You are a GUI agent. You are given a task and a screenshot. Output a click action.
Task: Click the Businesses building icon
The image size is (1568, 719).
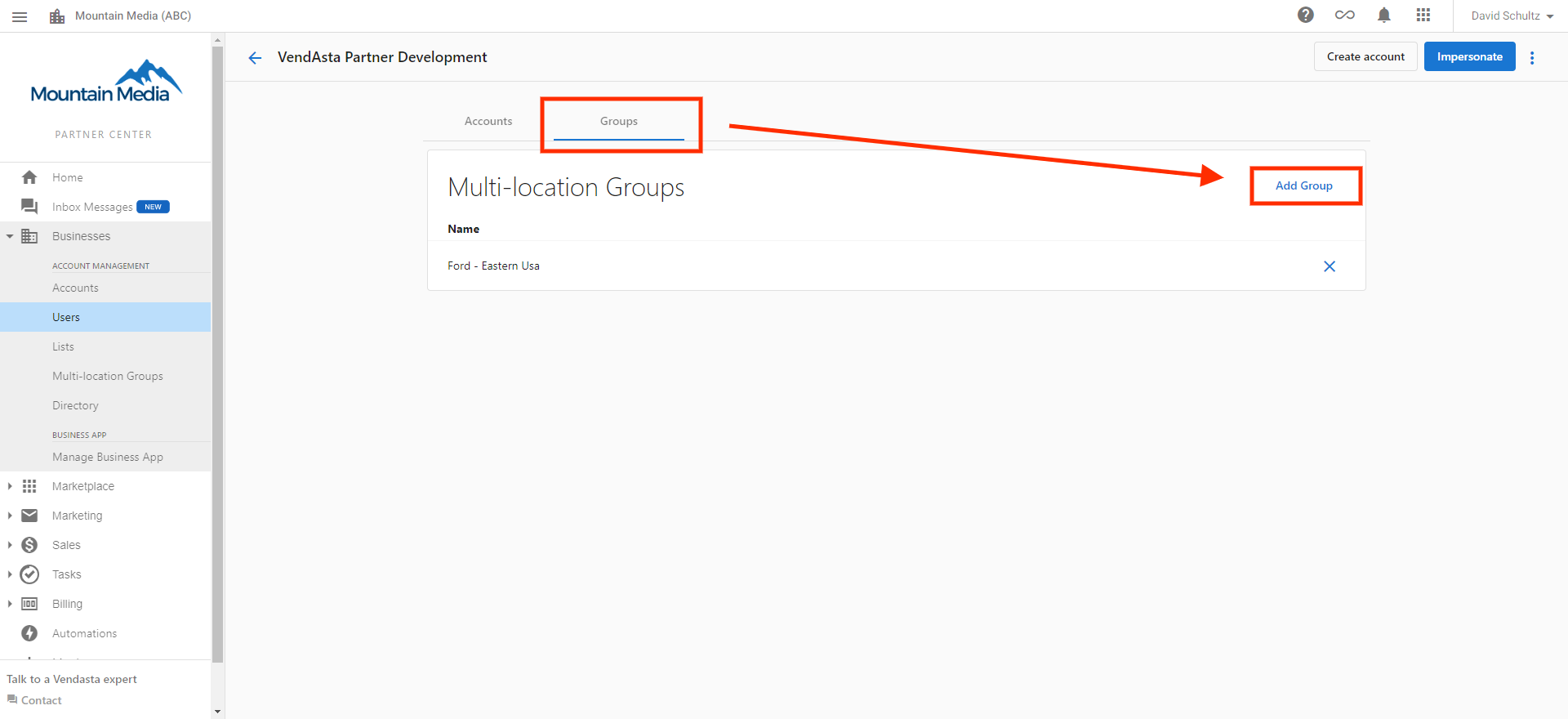29,236
